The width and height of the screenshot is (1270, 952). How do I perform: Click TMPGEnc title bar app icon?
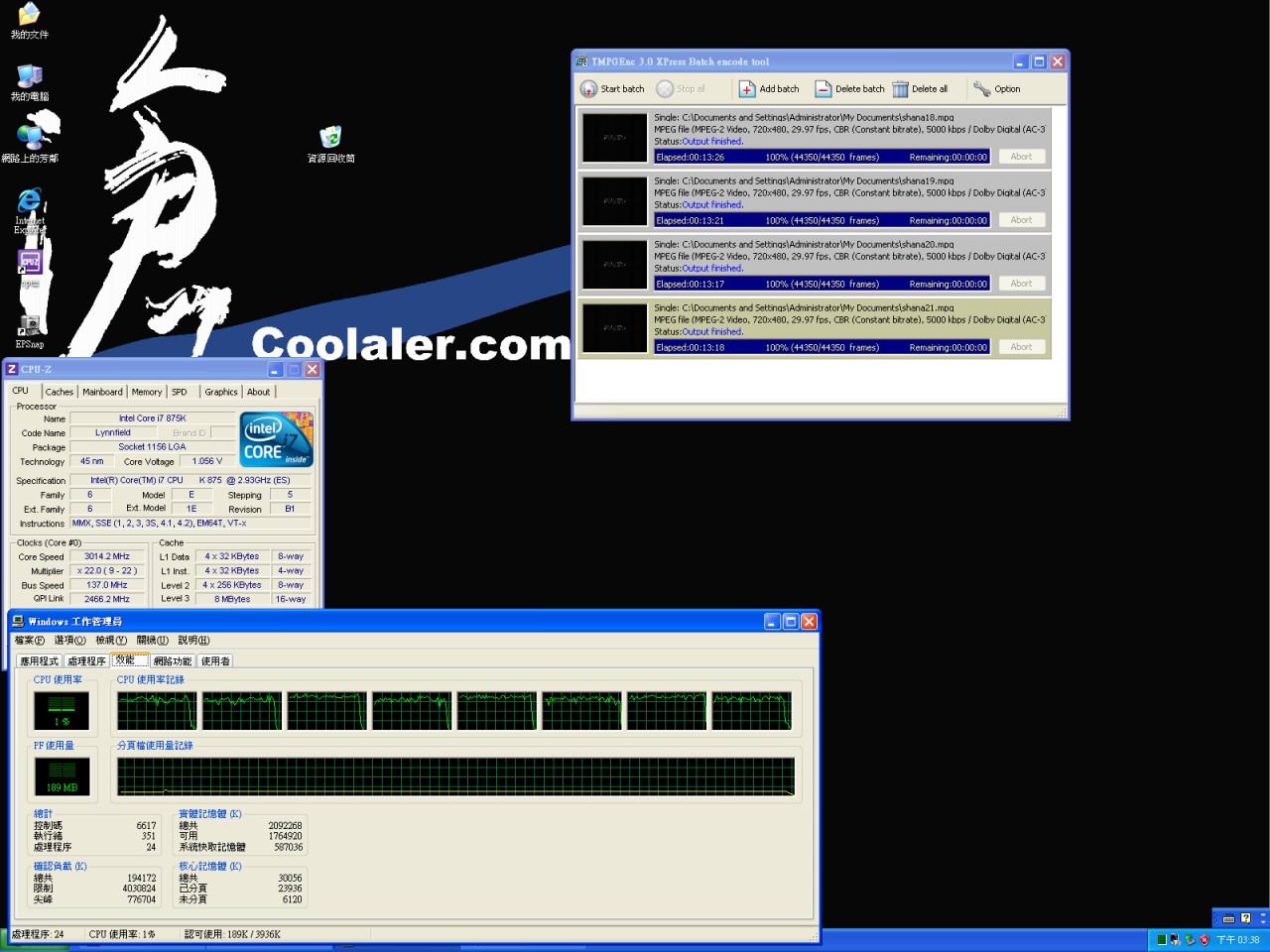[581, 61]
